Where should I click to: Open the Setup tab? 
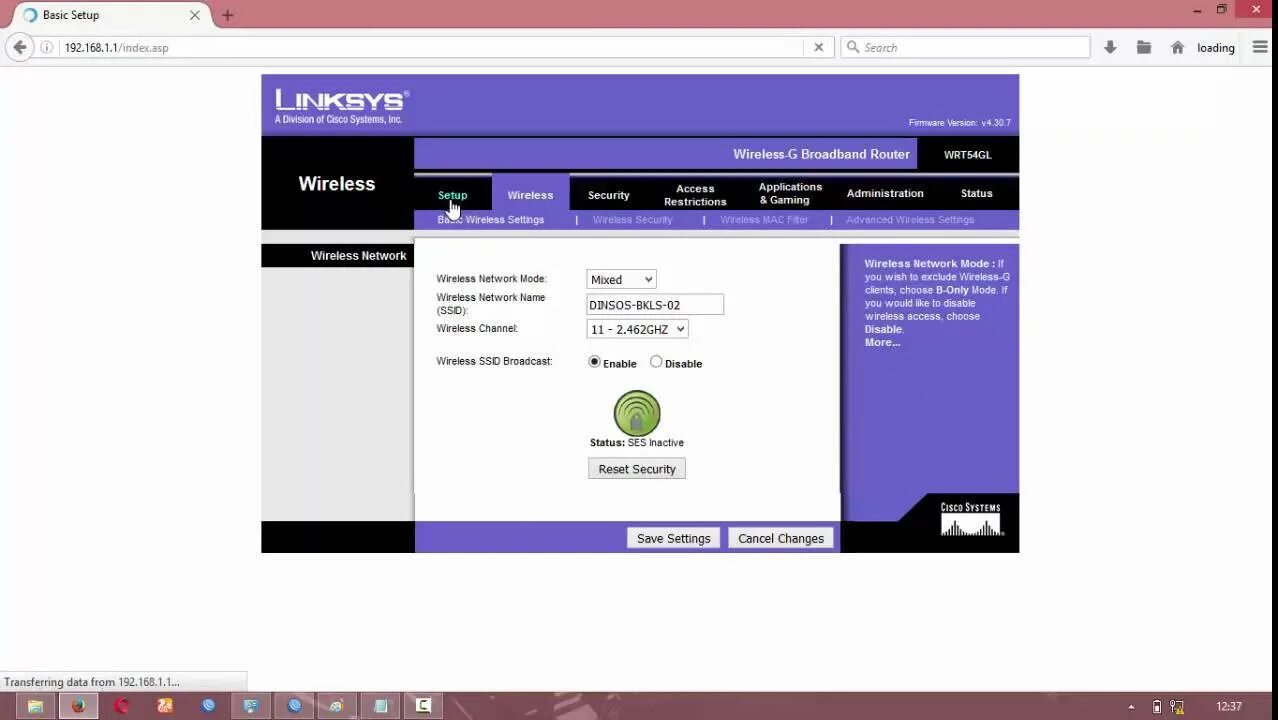click(x=452, y=195)
